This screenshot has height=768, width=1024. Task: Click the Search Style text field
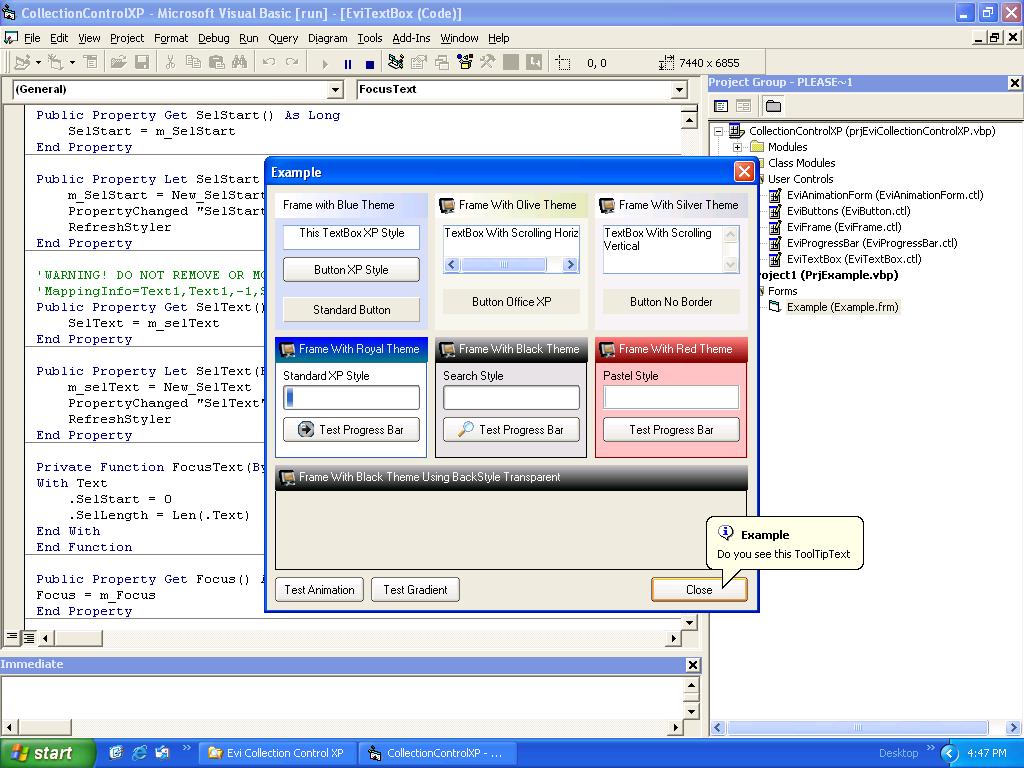pos(511,397)
